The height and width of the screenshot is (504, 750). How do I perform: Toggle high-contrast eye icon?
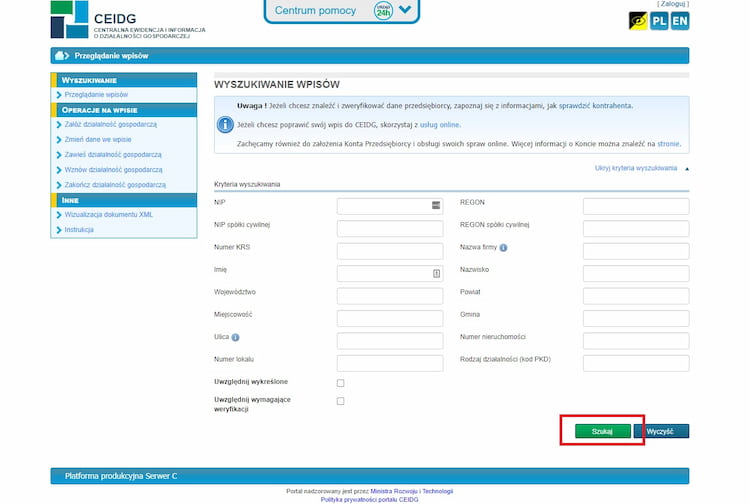[638, 21]
